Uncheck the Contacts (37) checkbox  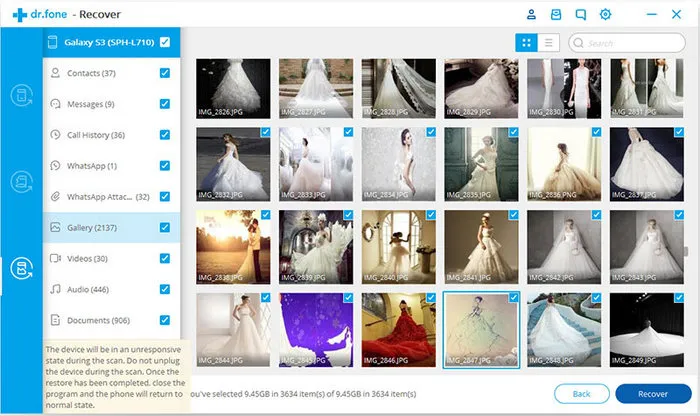click(x=164, y=73)
